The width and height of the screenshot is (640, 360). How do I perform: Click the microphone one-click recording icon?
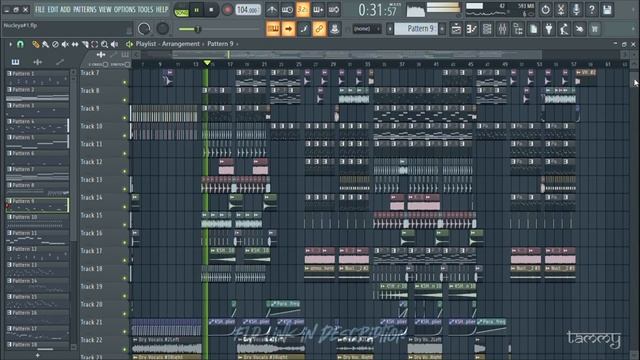pos(576,9)
